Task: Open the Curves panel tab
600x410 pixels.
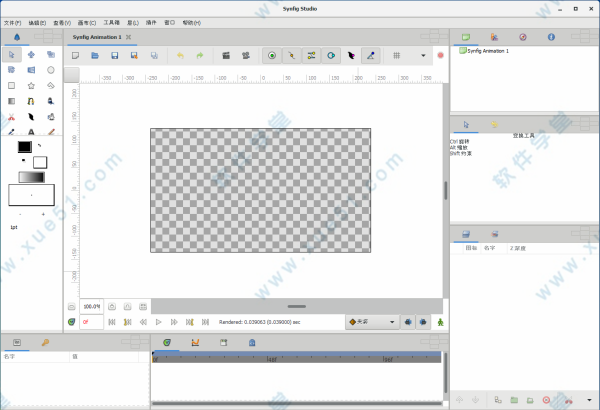Action: 195,343
